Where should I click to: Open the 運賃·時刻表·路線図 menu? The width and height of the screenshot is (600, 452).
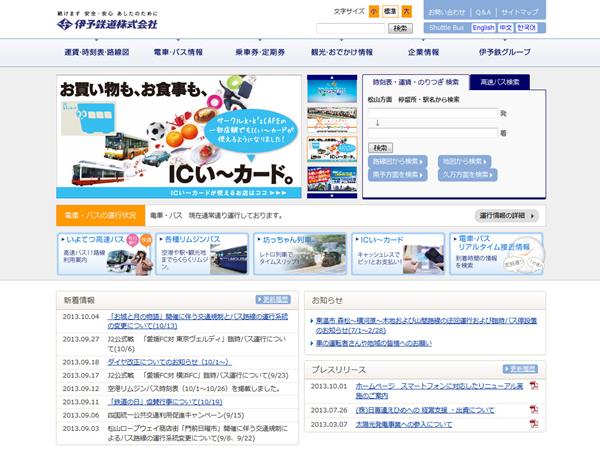coord(96,52)
